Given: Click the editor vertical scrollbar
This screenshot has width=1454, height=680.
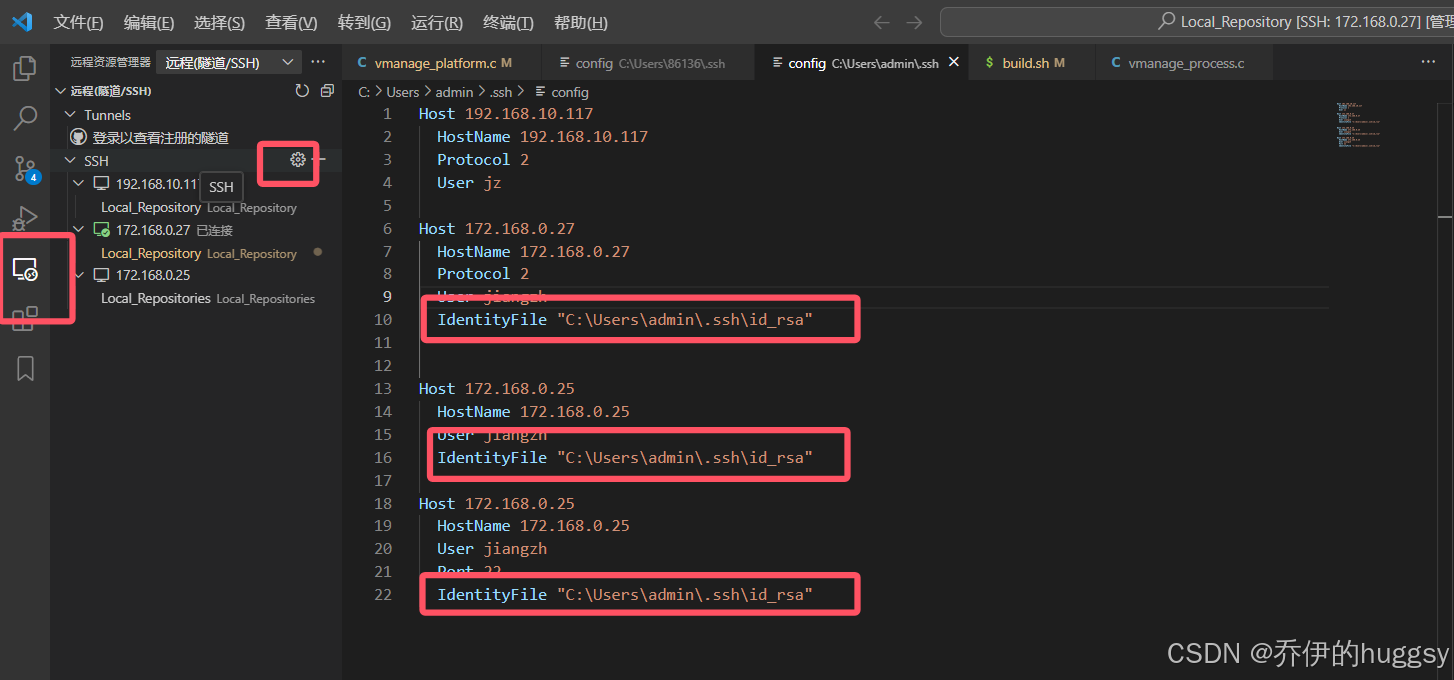Looking at the screenshot, I should coord(1445,390).
